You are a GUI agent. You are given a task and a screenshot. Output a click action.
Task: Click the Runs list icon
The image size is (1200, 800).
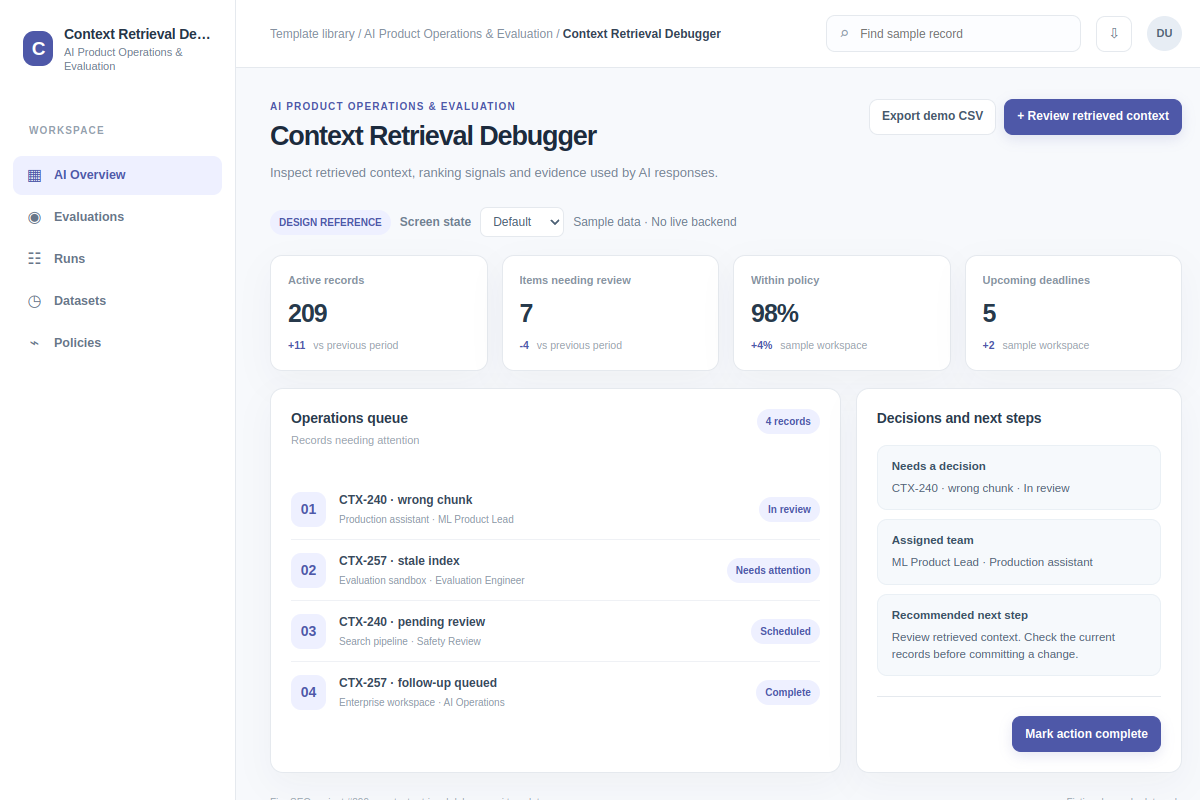pyautogui.click(x=35, y=259)
